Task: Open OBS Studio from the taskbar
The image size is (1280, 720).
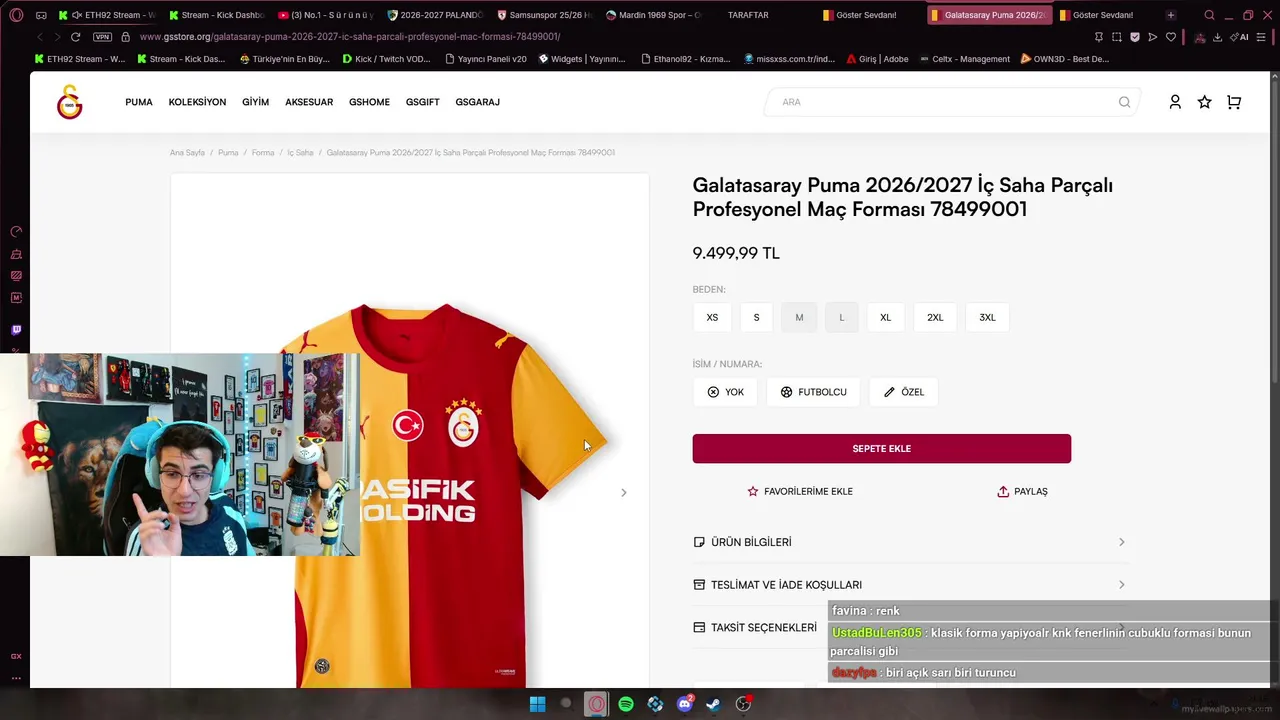Action: point(743,704)
